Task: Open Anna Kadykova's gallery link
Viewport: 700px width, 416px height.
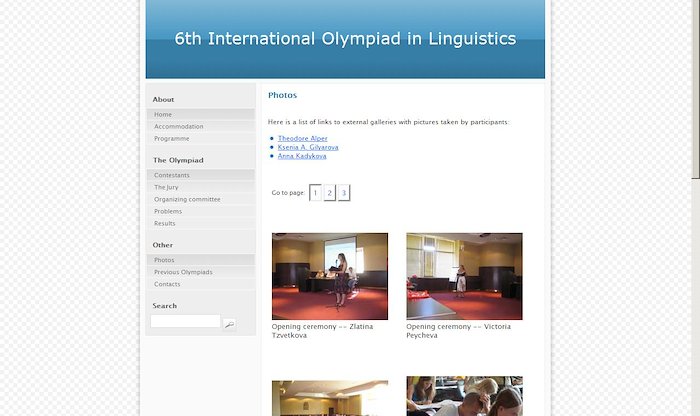Action: coord(302,156)
